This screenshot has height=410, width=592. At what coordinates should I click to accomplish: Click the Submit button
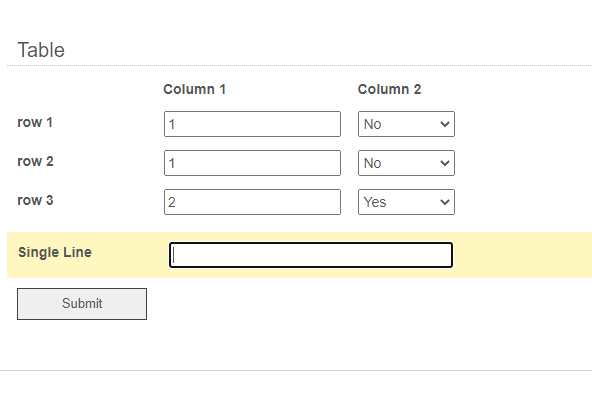coord(82,304)
